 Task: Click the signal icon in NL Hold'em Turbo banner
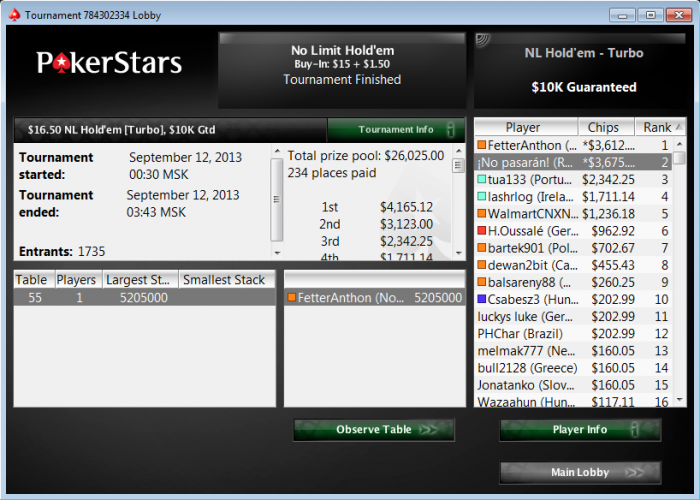pyautogui.click(x=483, y=41)
